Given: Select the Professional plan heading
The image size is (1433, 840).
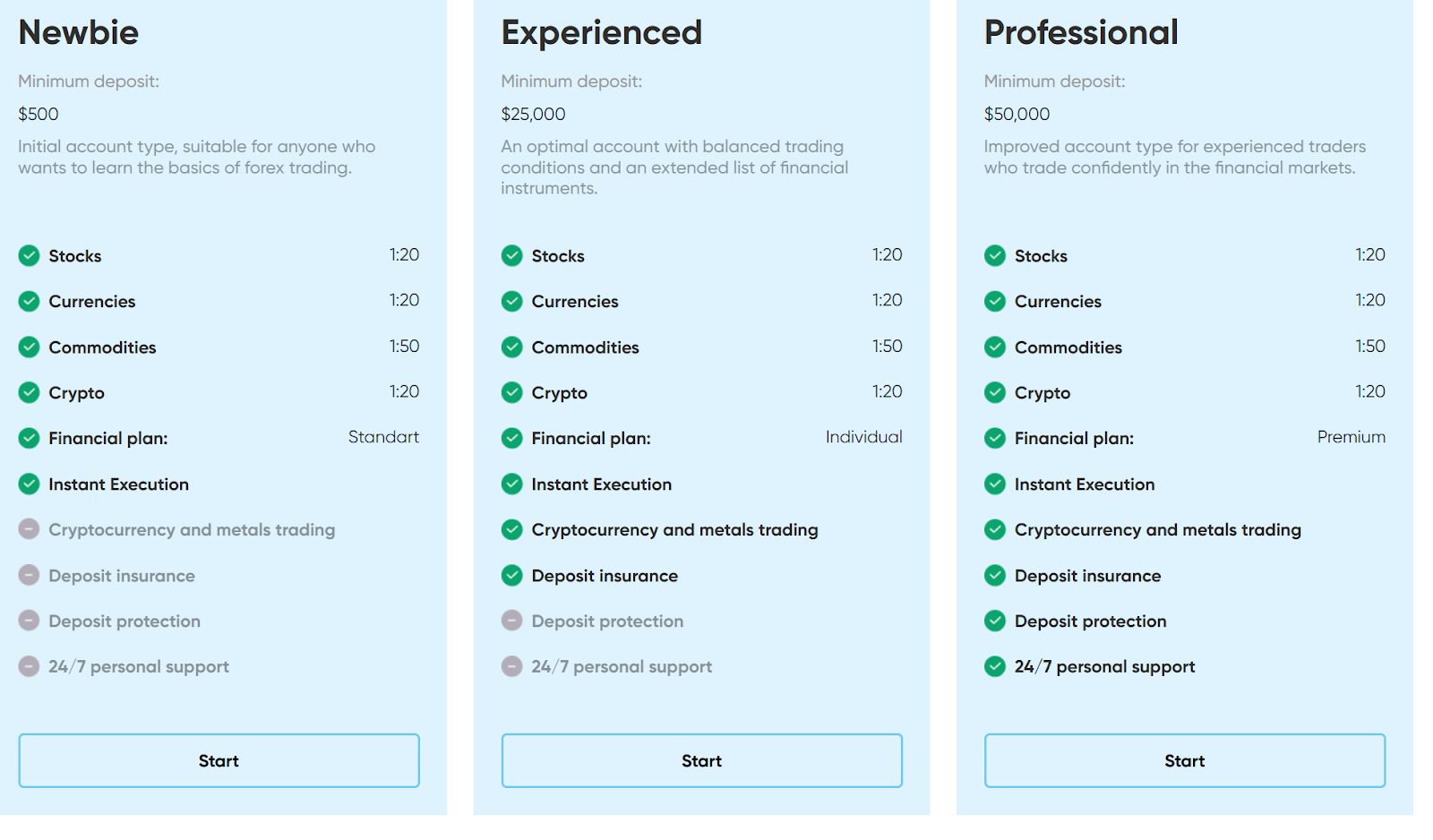Looking at the screenshot, I should click(x=1081, y=32).
